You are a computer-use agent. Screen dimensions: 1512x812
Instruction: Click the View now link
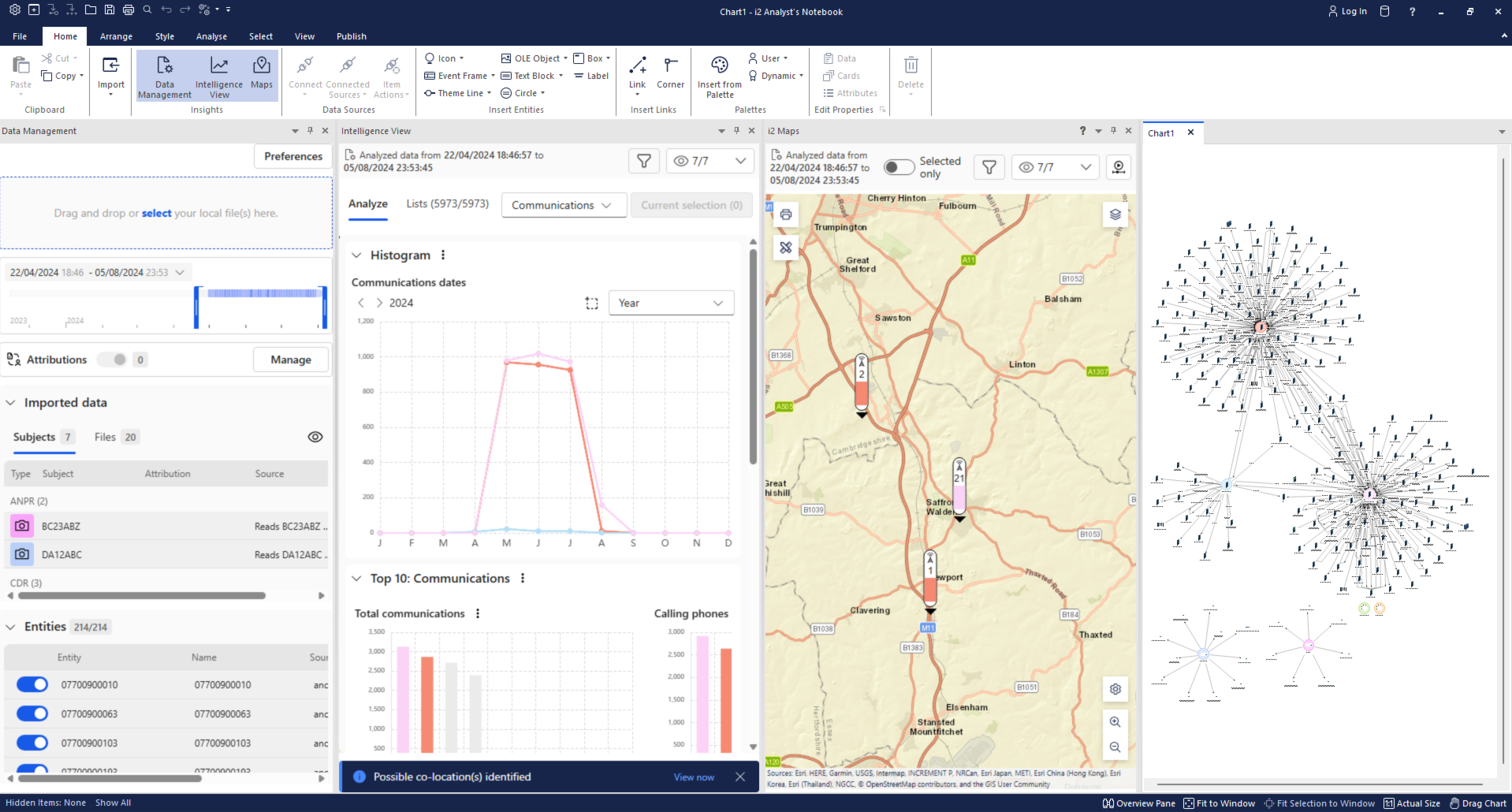[694, 777]
